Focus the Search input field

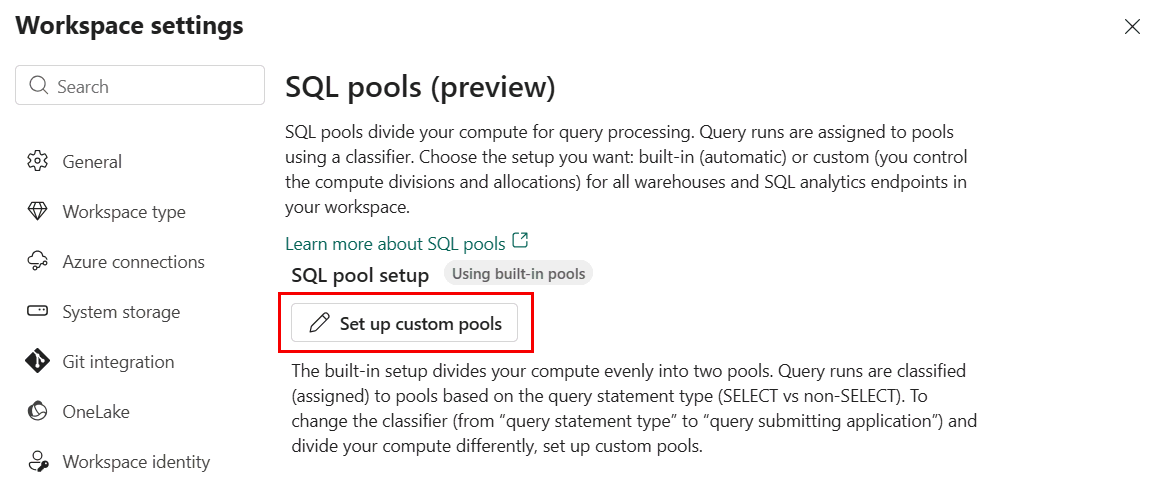(140, 86)
